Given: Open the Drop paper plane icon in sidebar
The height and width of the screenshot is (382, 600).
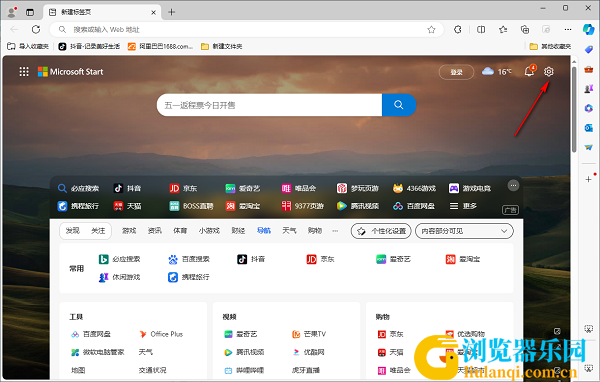Looking at the screenshot, I should point(589,147).
